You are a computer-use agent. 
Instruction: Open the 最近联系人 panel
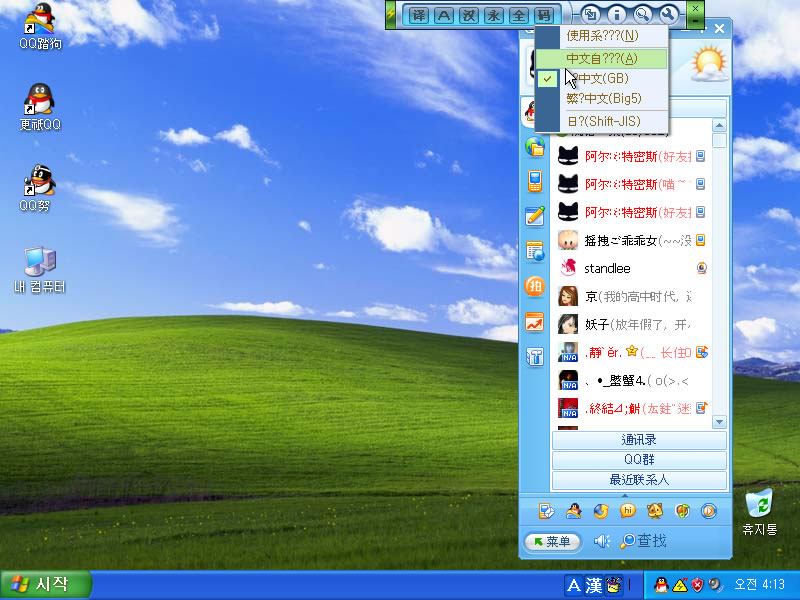[x=639, y=480]
